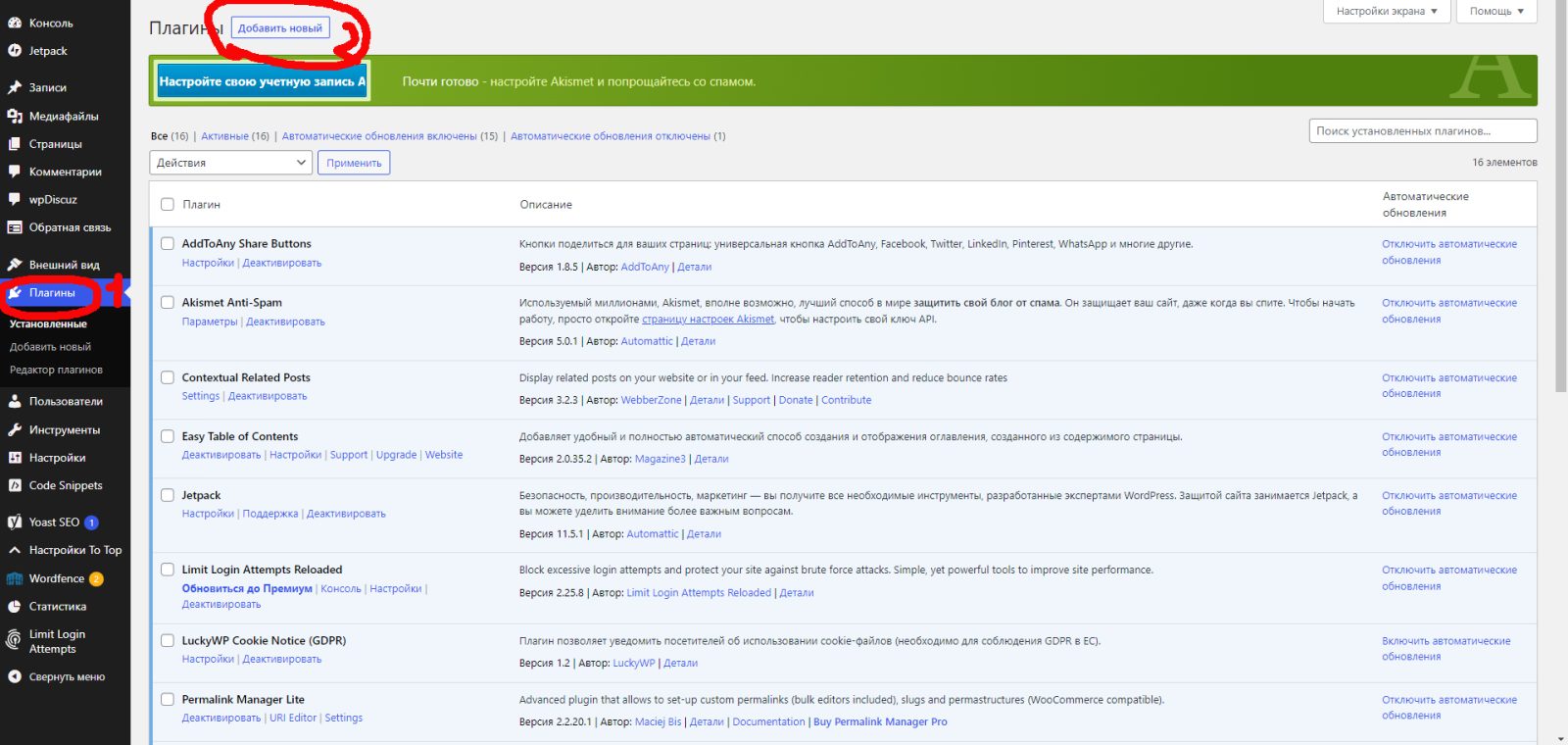Screen dimensions: 1568x745
Task: Click the Инструменты wrench icon
Action: (15, 429)
